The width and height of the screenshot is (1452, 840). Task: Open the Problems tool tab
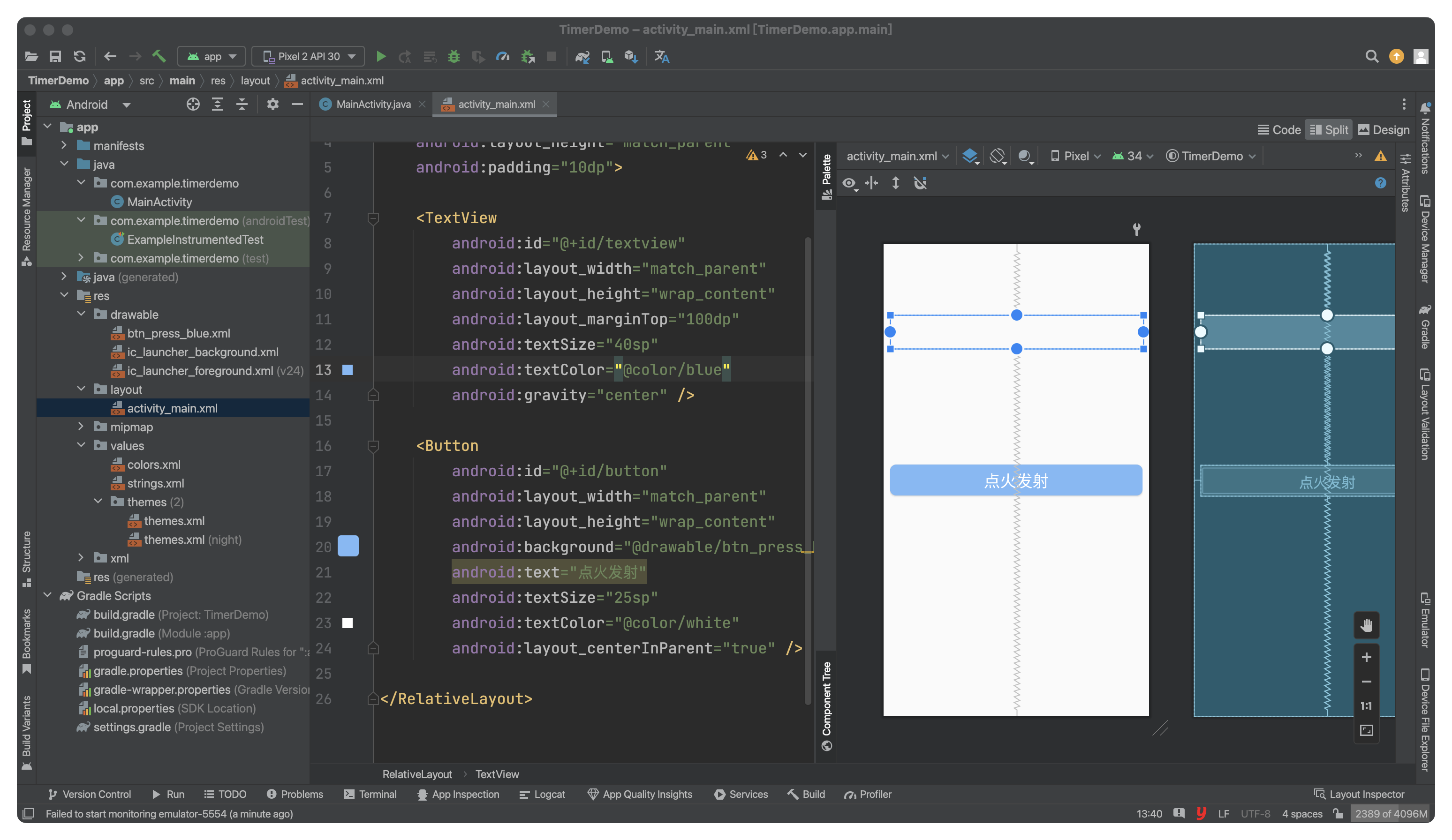point(295,795)
